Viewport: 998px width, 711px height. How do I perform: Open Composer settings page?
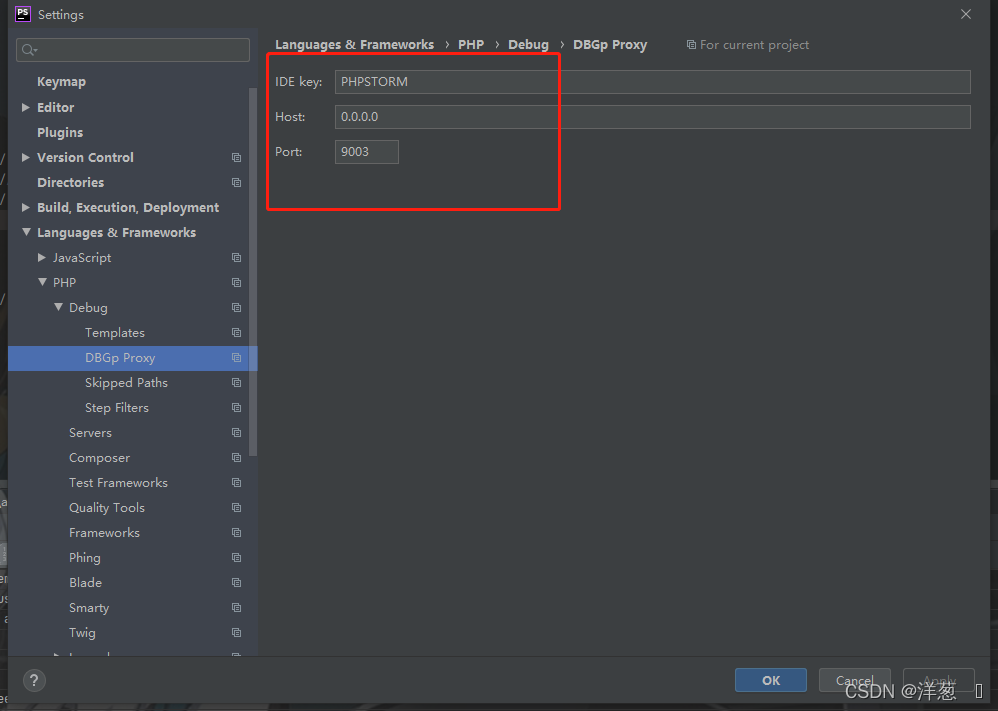(x=99, y=458)
